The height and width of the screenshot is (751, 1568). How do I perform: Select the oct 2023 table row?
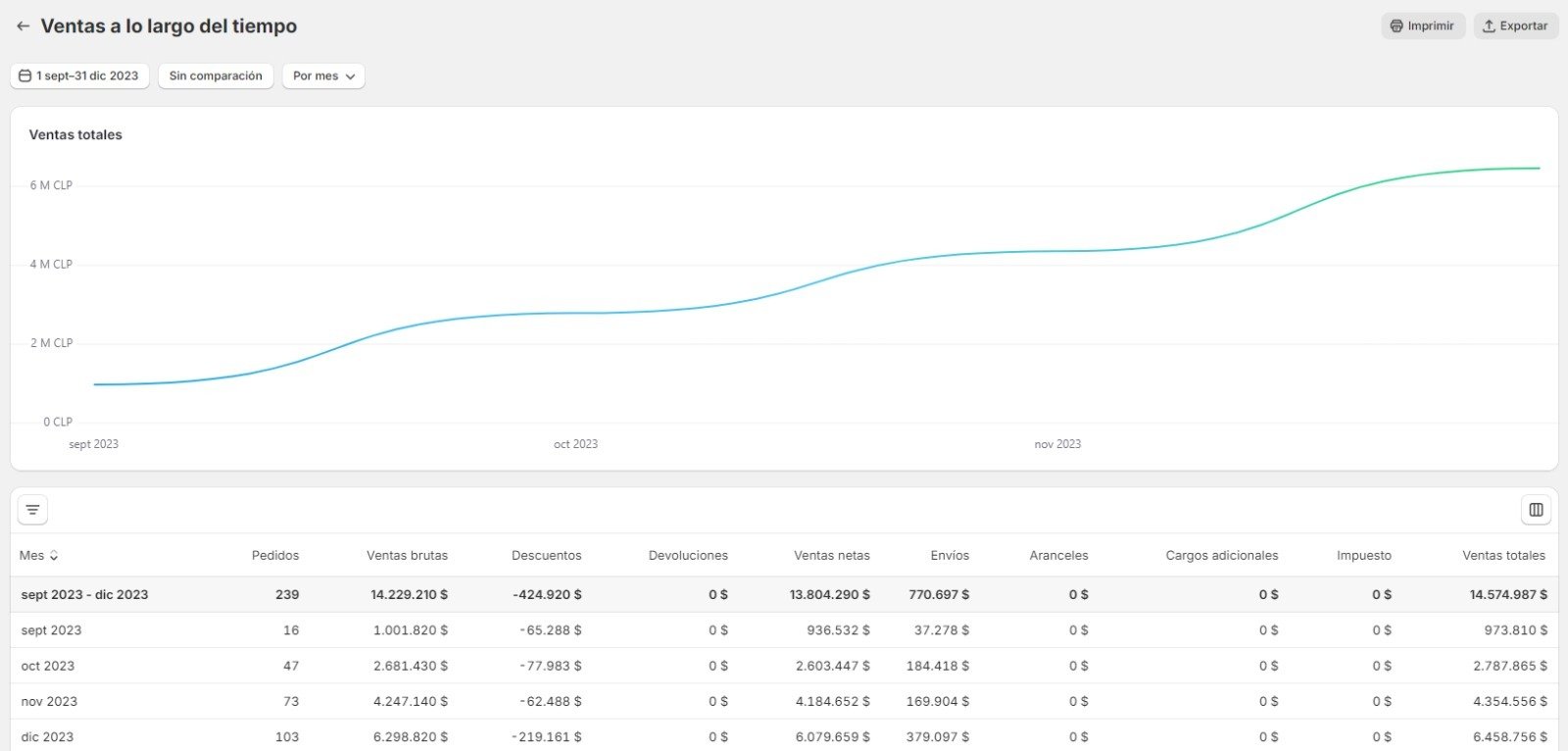[x=48, y=666]
